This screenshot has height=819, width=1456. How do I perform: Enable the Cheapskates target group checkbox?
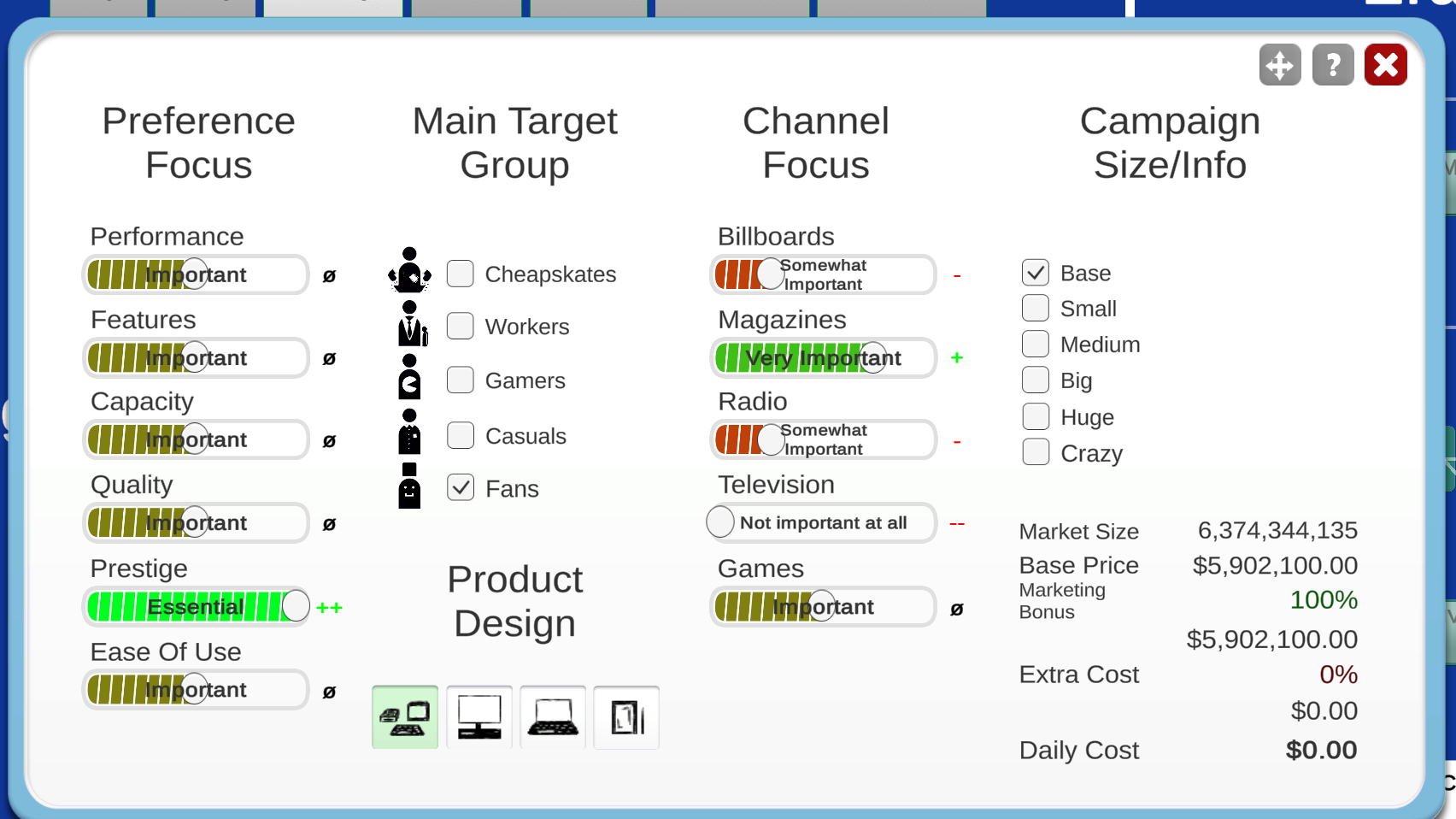461,274
